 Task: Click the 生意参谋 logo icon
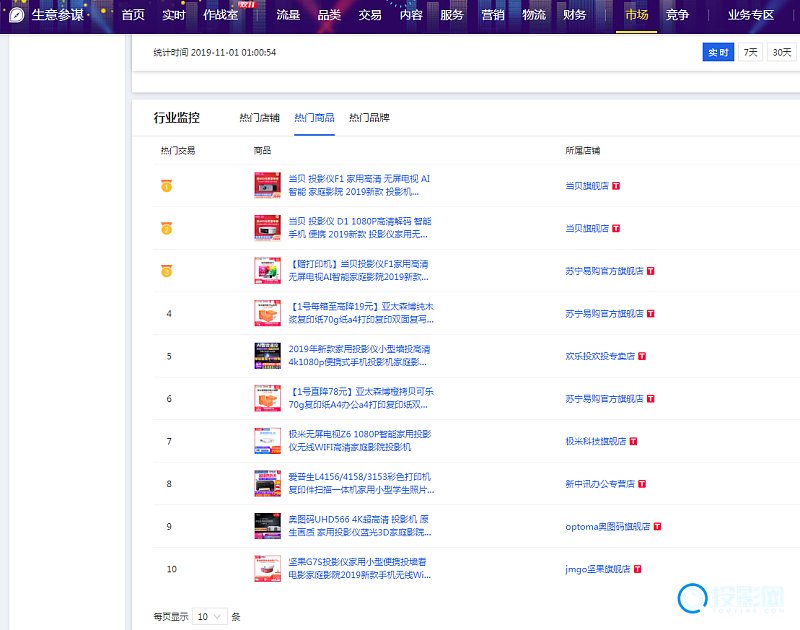tap(16, 15)
